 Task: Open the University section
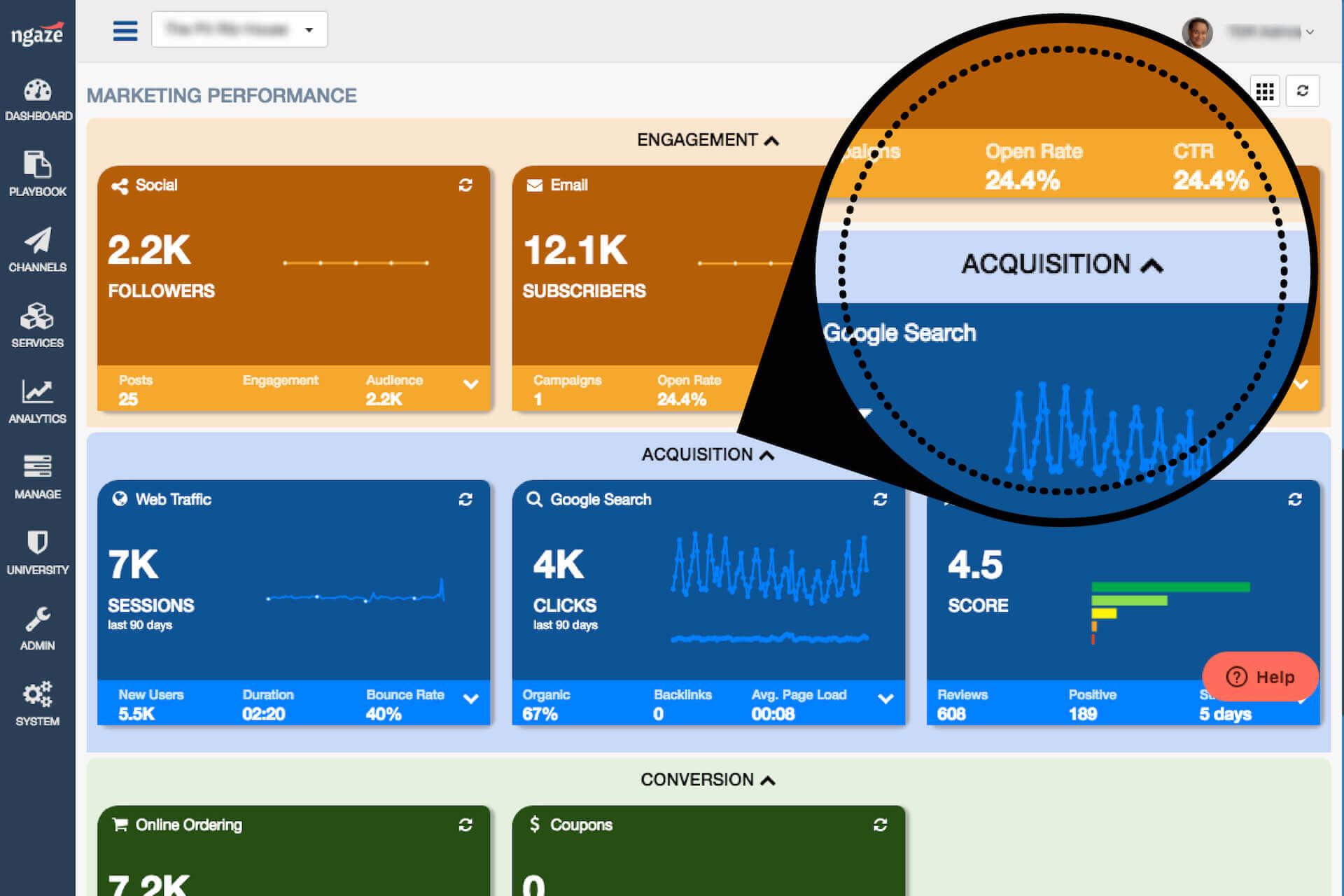click(38, 552)
